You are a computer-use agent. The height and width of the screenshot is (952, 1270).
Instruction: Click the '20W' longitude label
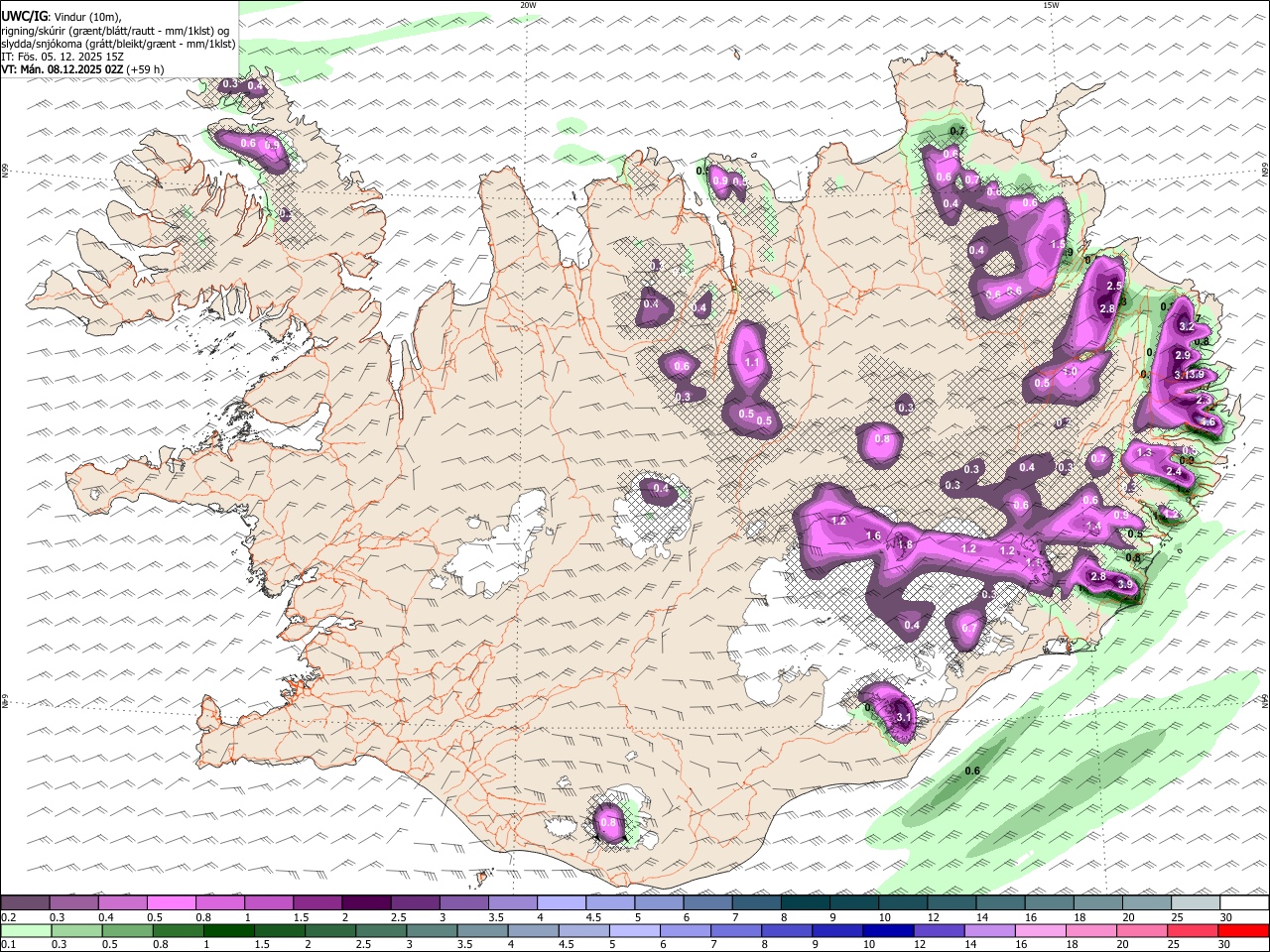(x=528, y=5)
